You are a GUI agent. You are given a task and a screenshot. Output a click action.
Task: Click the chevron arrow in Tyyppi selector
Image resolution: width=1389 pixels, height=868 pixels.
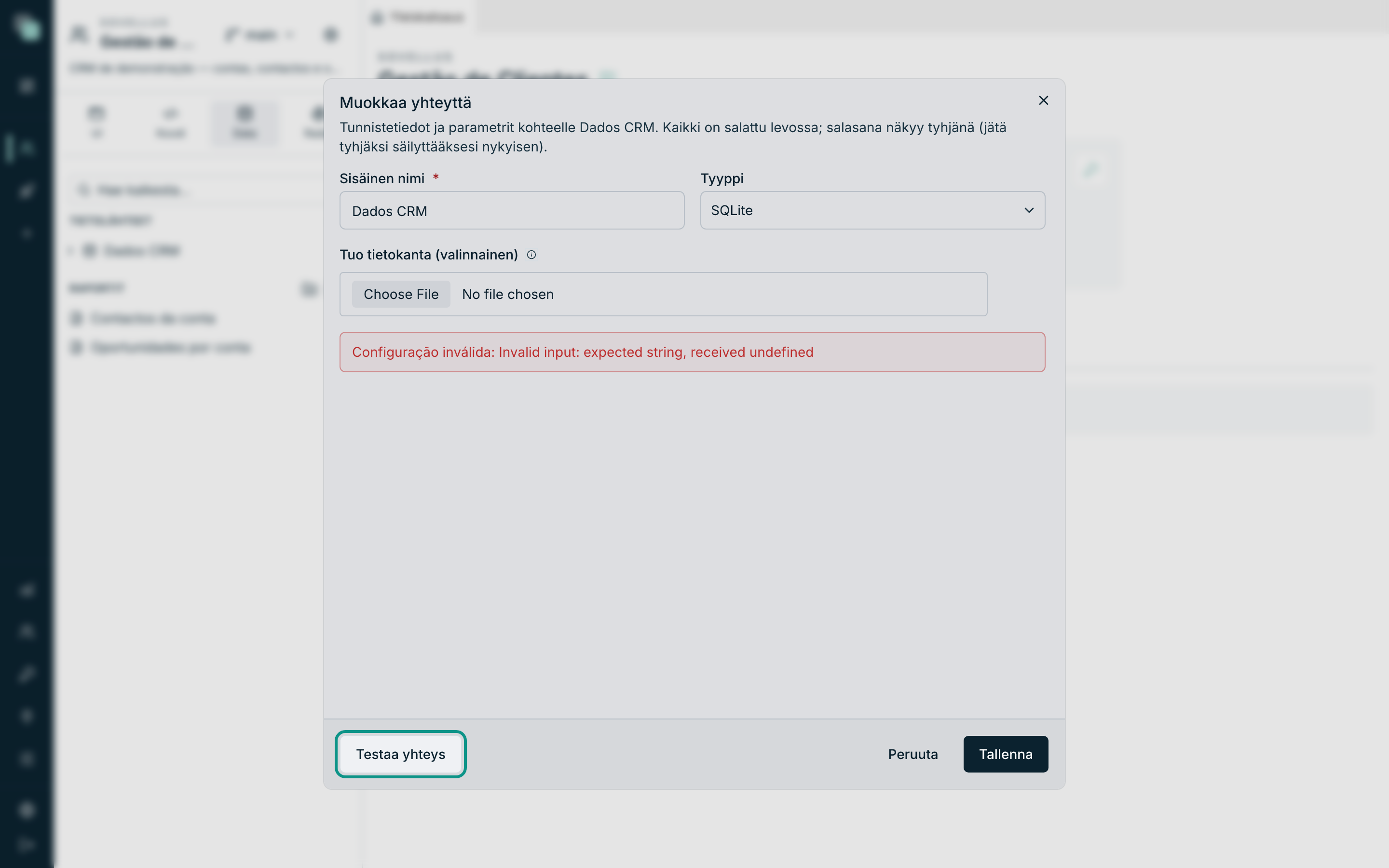1029,210
